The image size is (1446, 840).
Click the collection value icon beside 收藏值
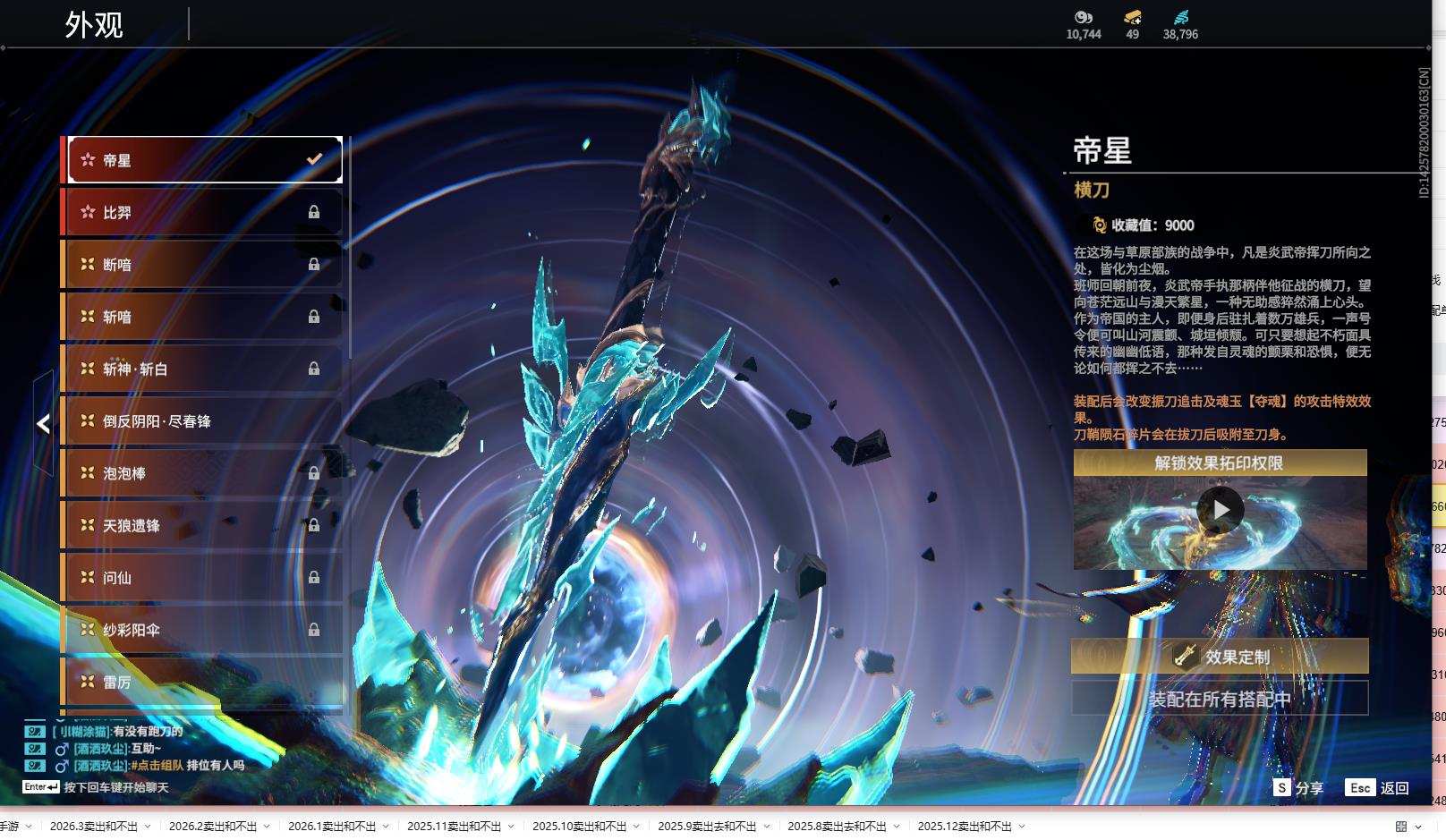click(x=1100, y=225)
